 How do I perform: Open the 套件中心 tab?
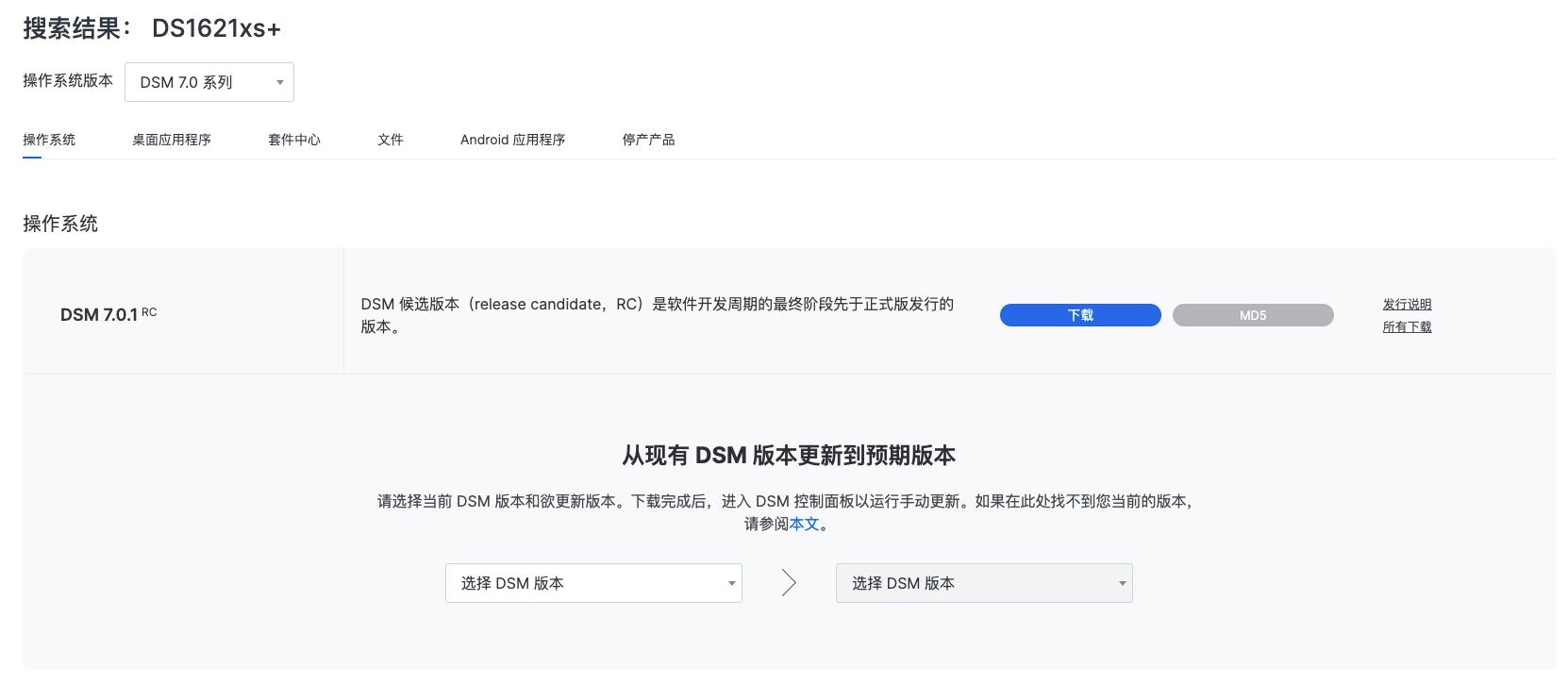coord(294,140)
